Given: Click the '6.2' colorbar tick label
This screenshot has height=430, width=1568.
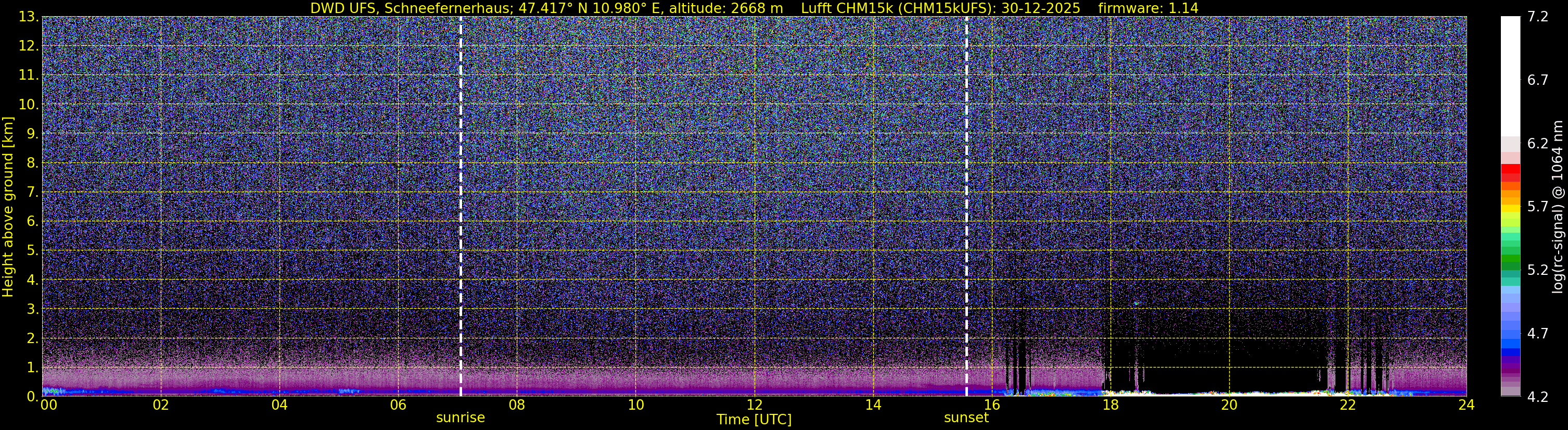Looking at the screenshot, I should (x=1538, y=144).
